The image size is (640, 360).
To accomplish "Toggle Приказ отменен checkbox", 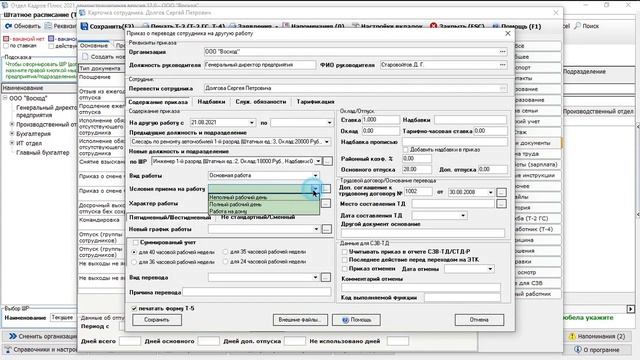I will 344,269.
